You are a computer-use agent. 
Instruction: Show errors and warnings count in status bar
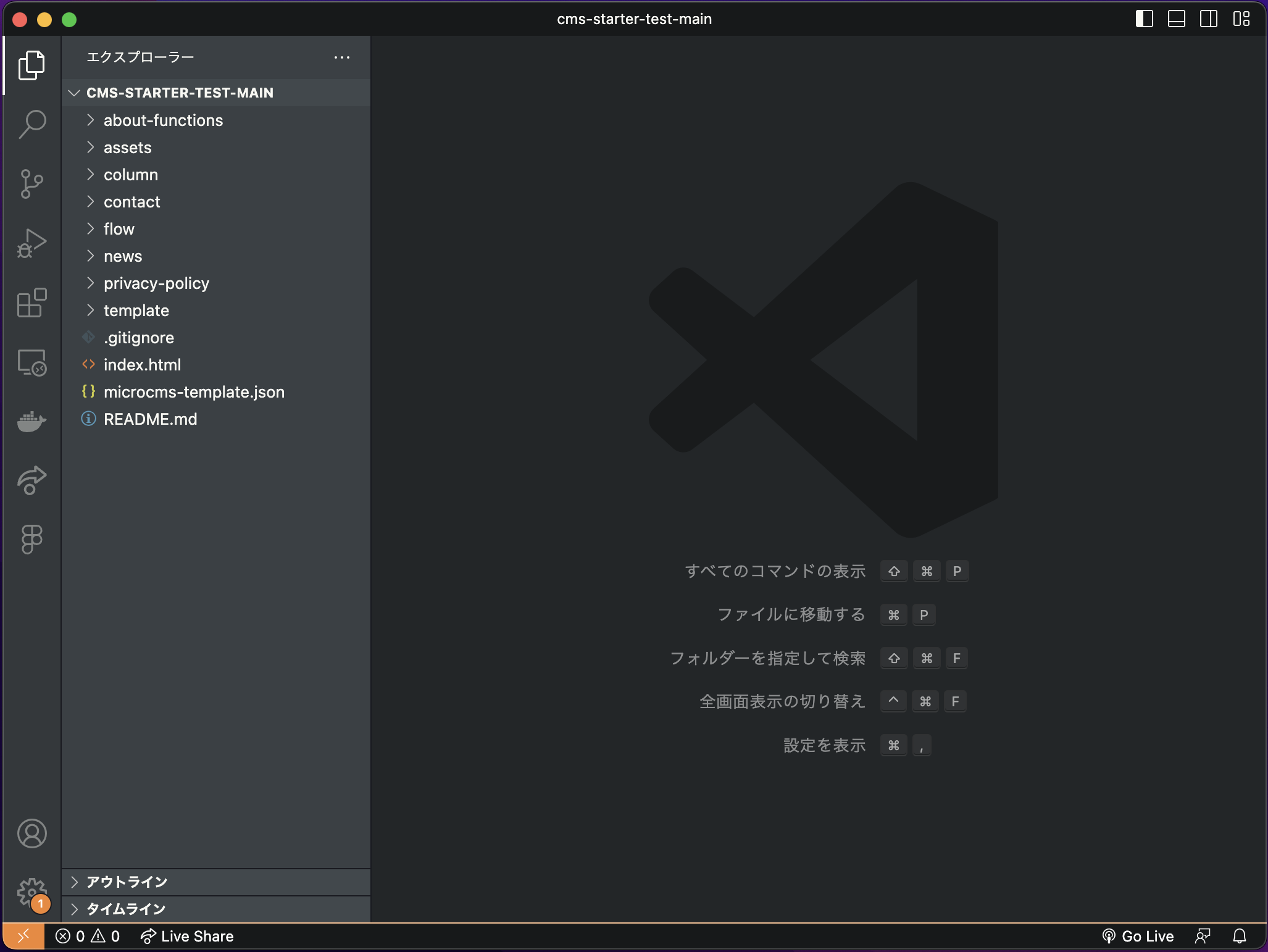pos(88,937)
